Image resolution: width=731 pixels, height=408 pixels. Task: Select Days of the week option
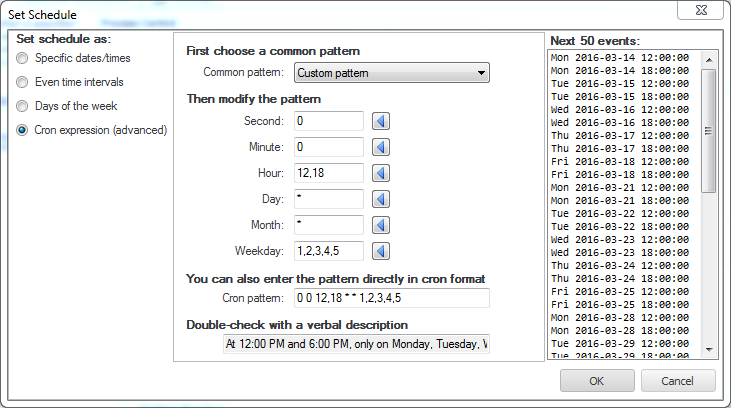[x=23, y=106]
